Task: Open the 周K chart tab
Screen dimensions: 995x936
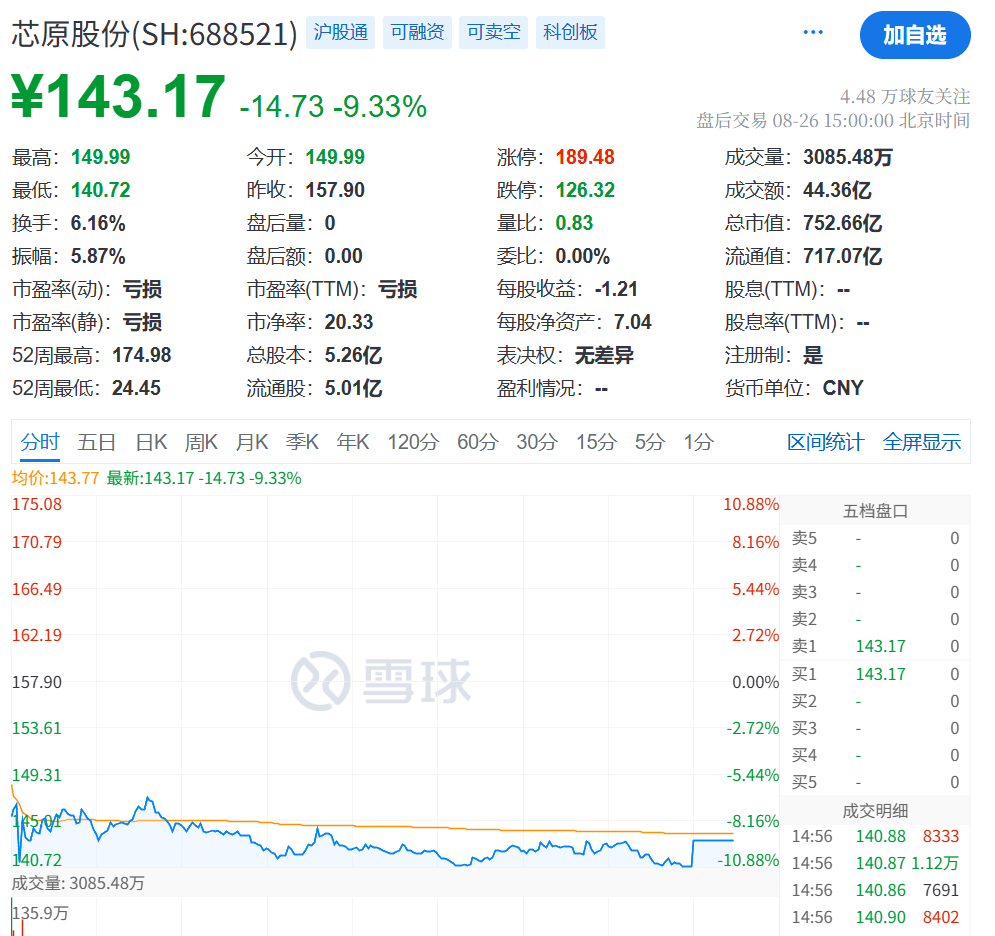Action: (x=201, y=442)
